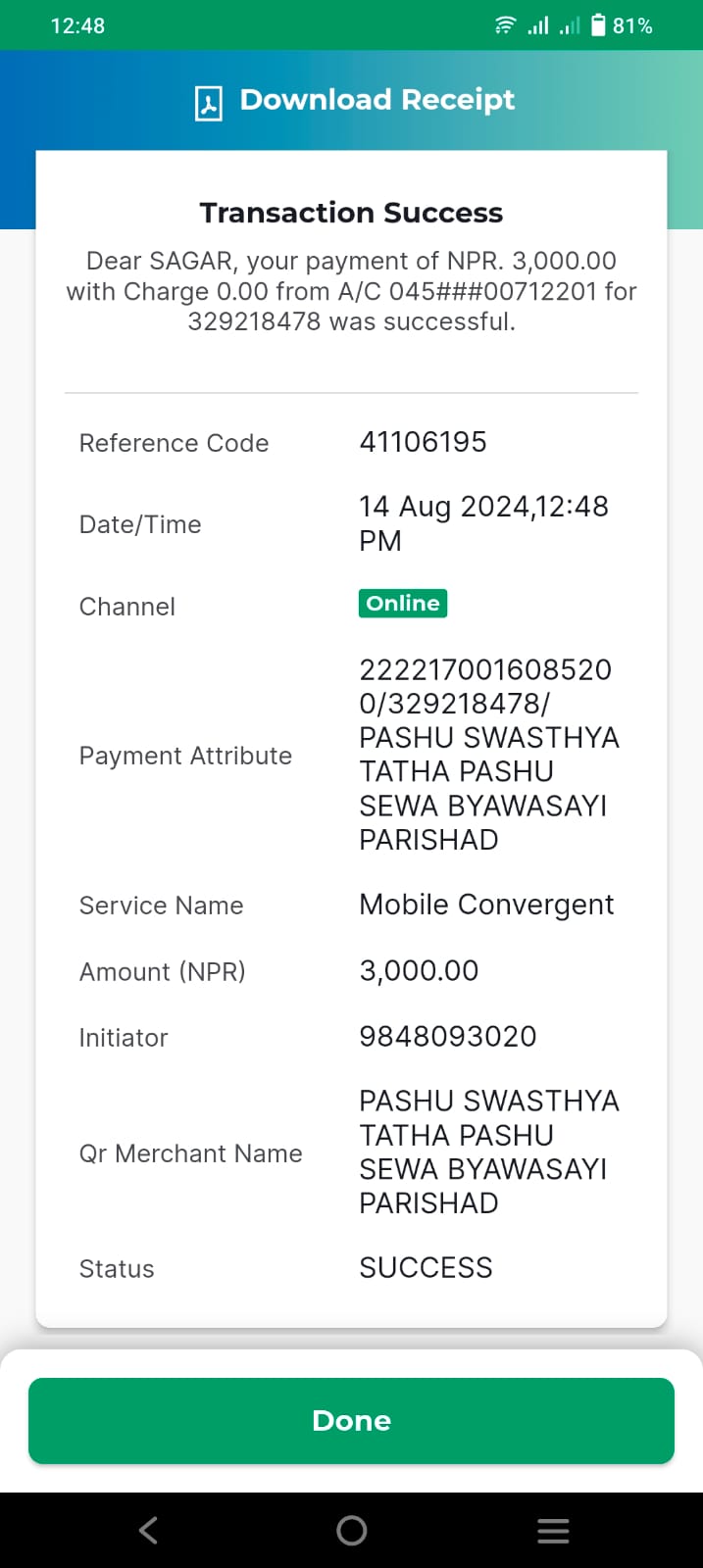The height and width of the screenshot is (1568, 703).
Task: Tap the Mobile Convergent service name
Action: coord(486,905)
